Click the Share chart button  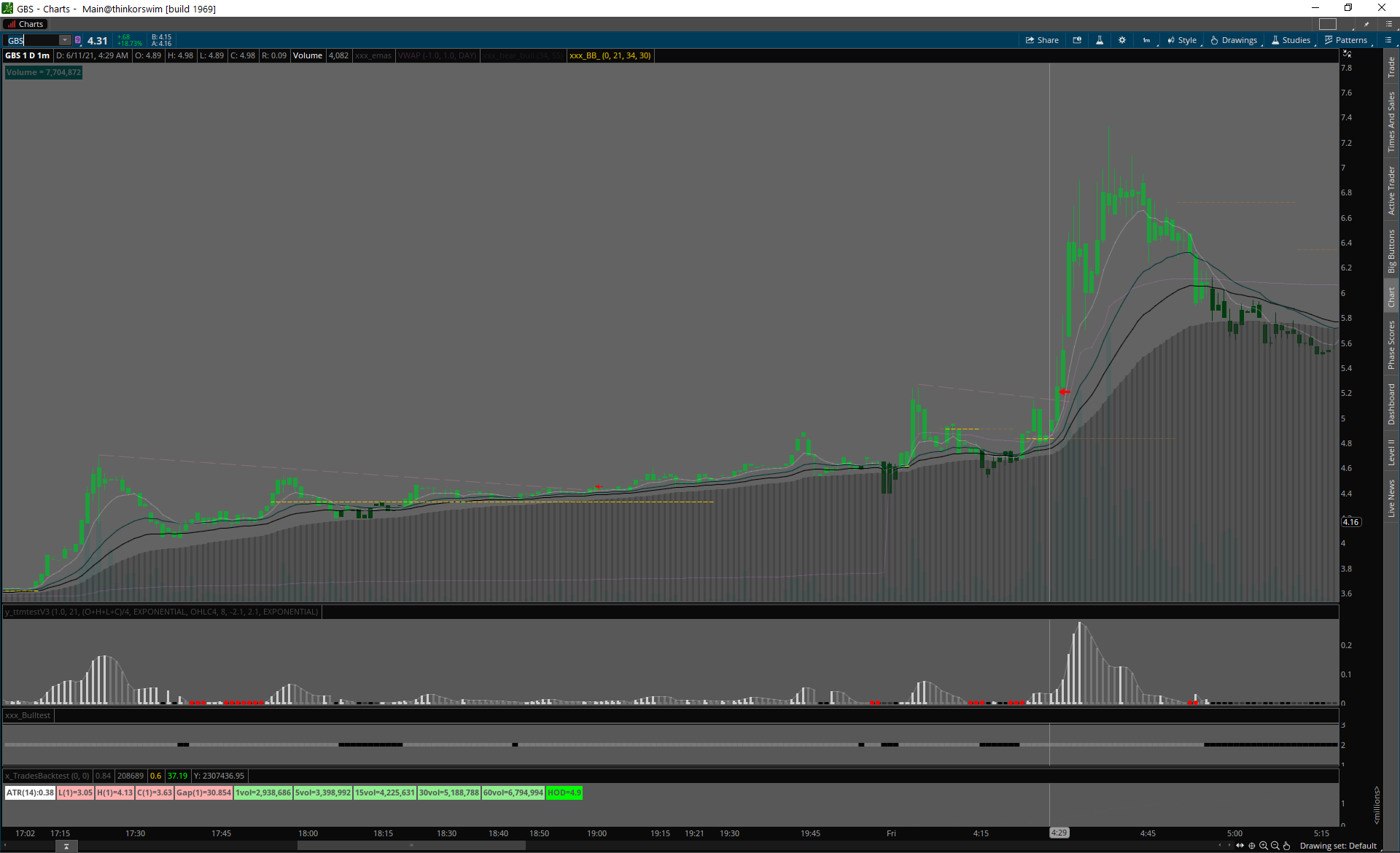click(x=1042, y=40)
